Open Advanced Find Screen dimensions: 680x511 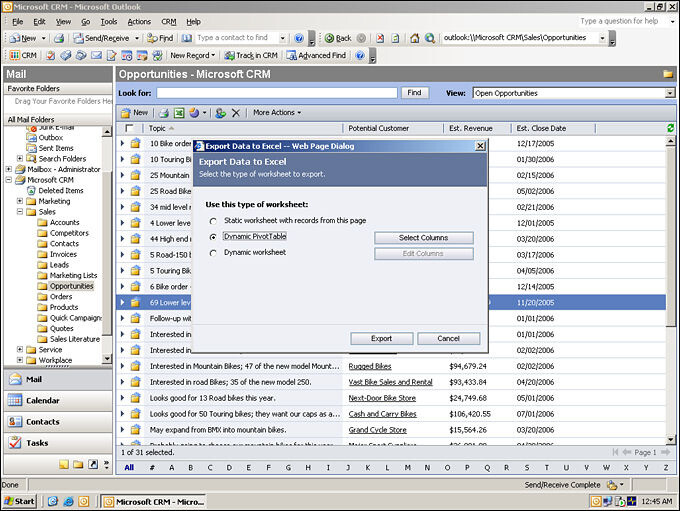(316, 56)
